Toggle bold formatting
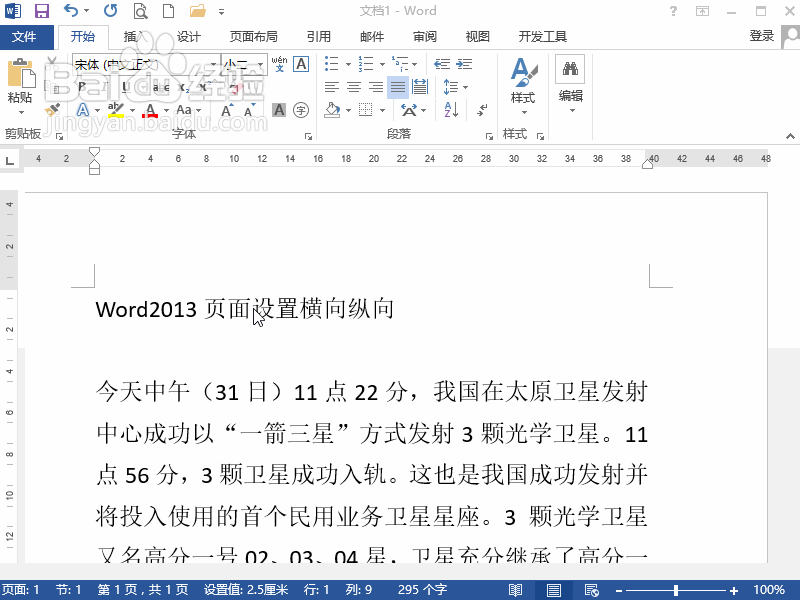Screen dimensions: 800x600 coord(80,86)
